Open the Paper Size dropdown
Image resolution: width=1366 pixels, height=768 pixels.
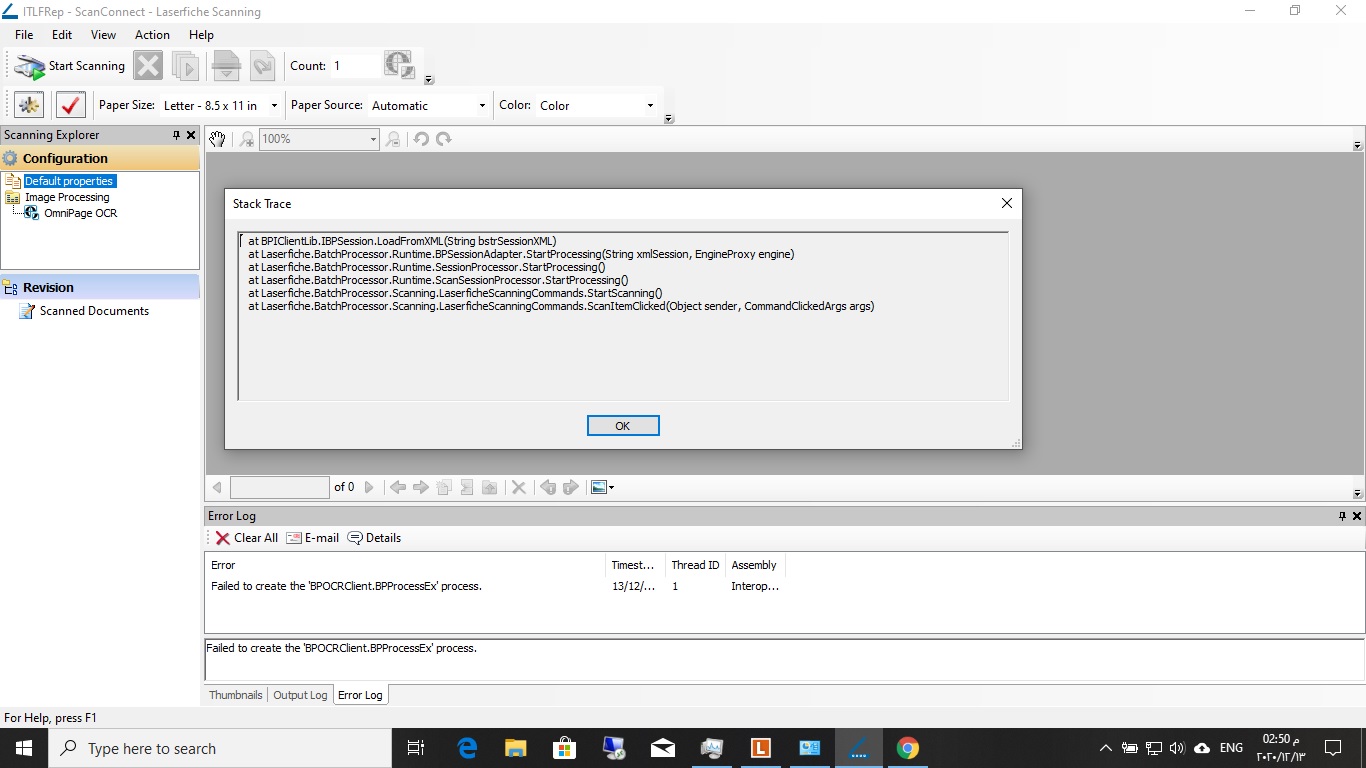point(274,106)
